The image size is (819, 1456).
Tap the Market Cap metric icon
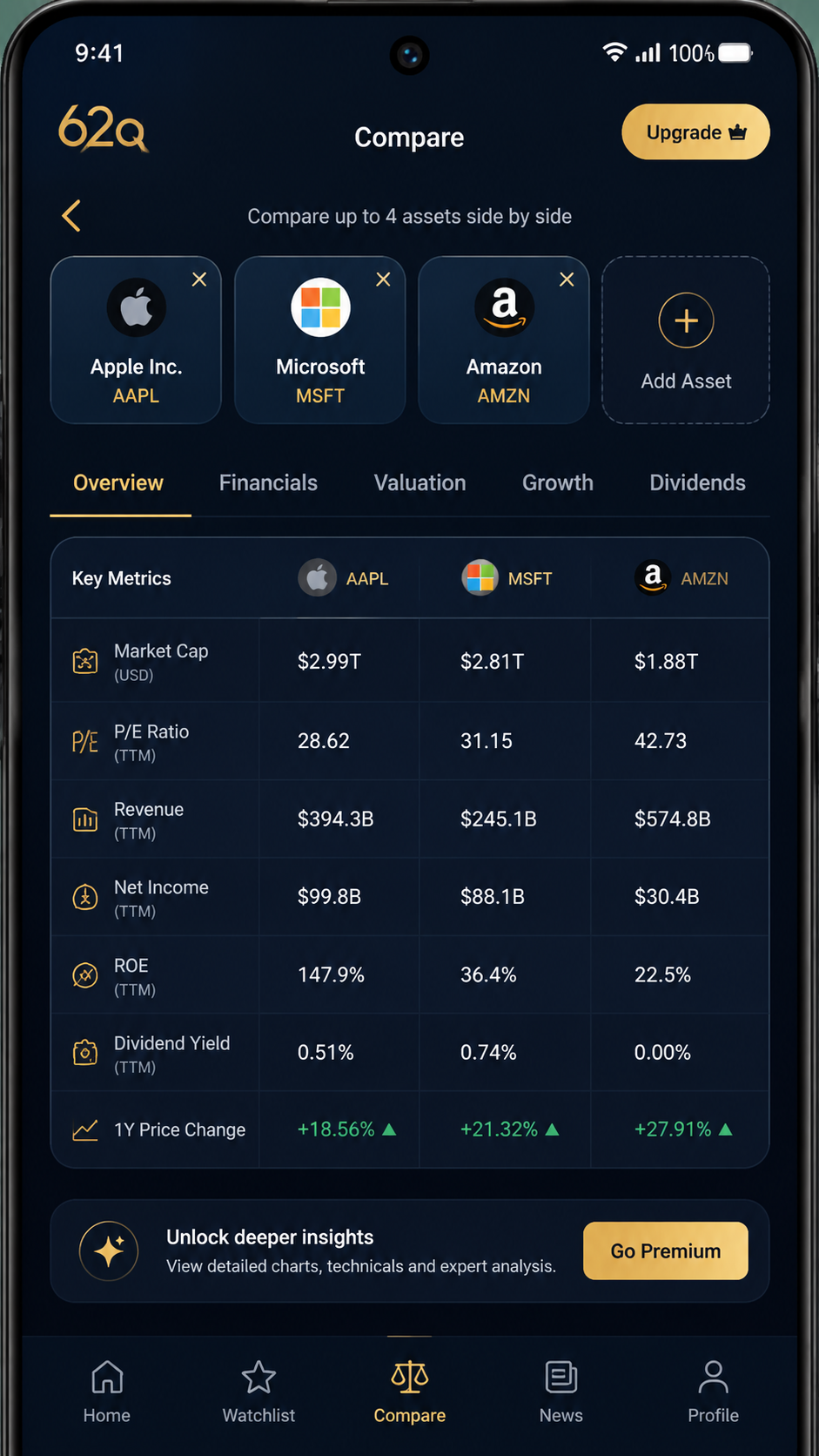pos(84,662)
